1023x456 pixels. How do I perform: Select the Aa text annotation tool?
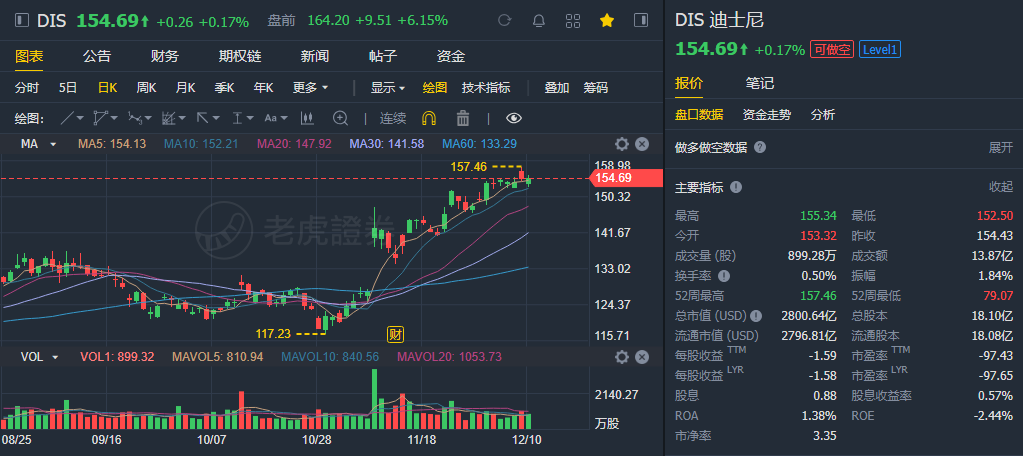(271, 118)
